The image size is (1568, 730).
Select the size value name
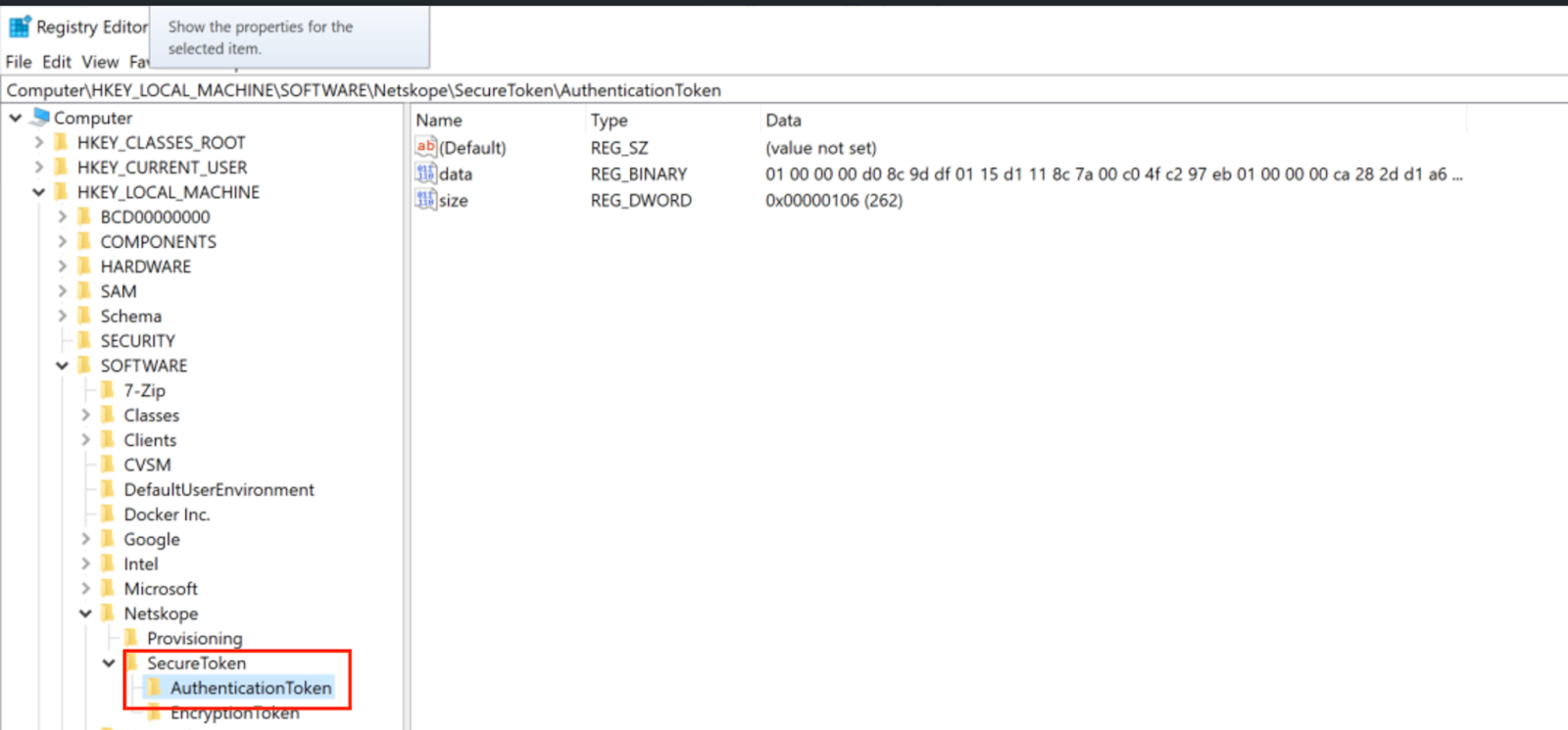coord(454,200)
